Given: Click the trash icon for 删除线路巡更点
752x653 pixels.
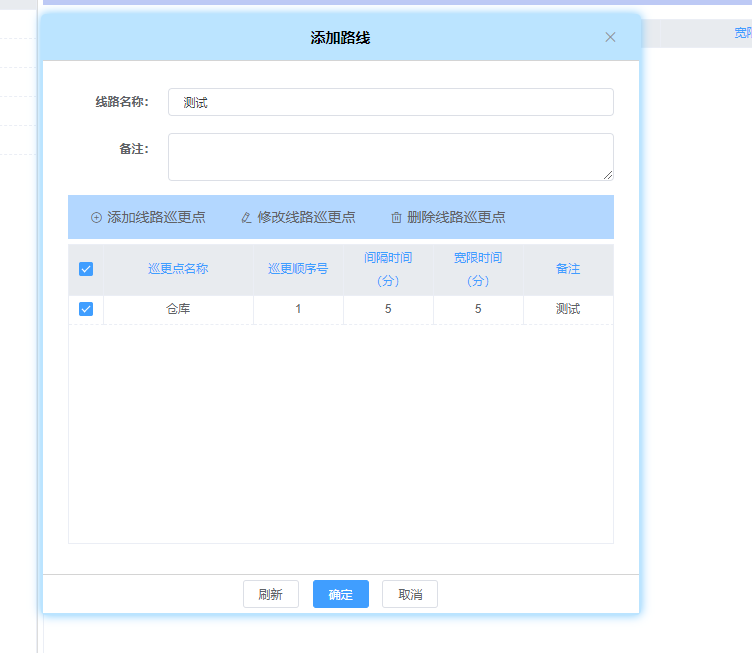Looking at the screenshot, I should pos(396,217).
